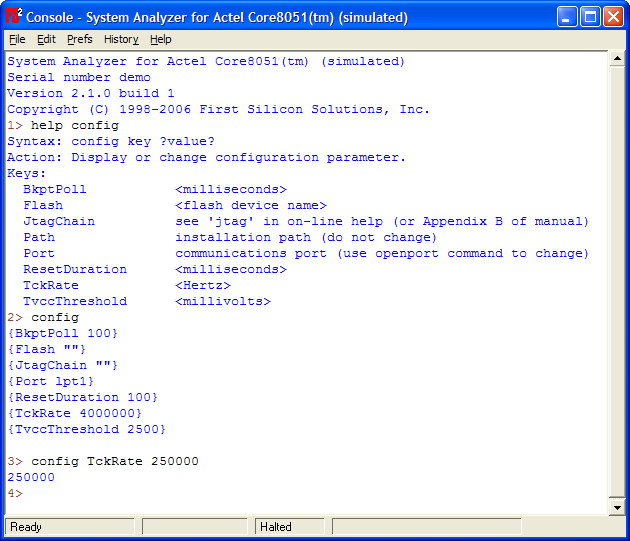
Task: Click the scrollbar up arrow
Action: [x=617, y=59]
